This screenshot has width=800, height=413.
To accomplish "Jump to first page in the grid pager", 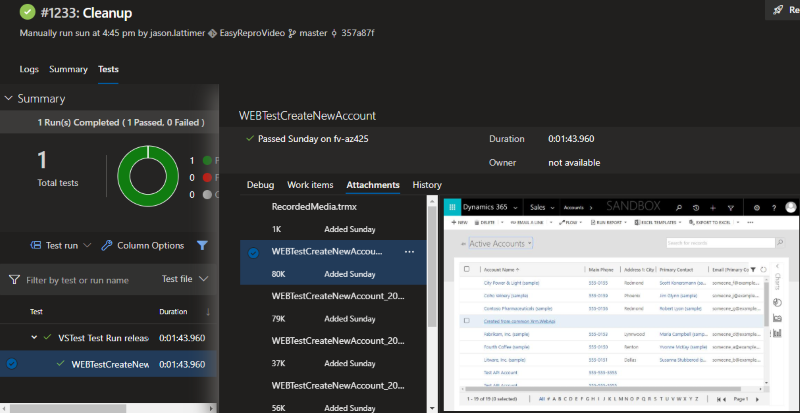I will [720, 399].
